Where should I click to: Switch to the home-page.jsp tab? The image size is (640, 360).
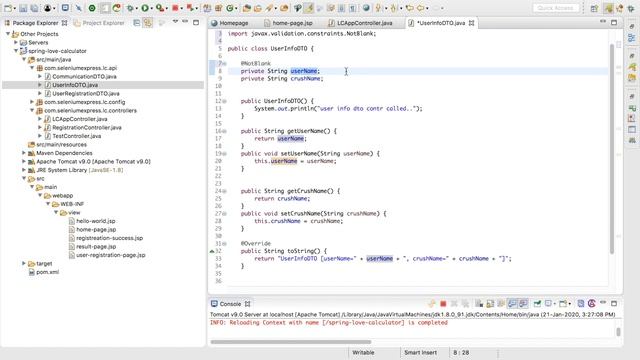pyautogui.click(x=289, y=23)
